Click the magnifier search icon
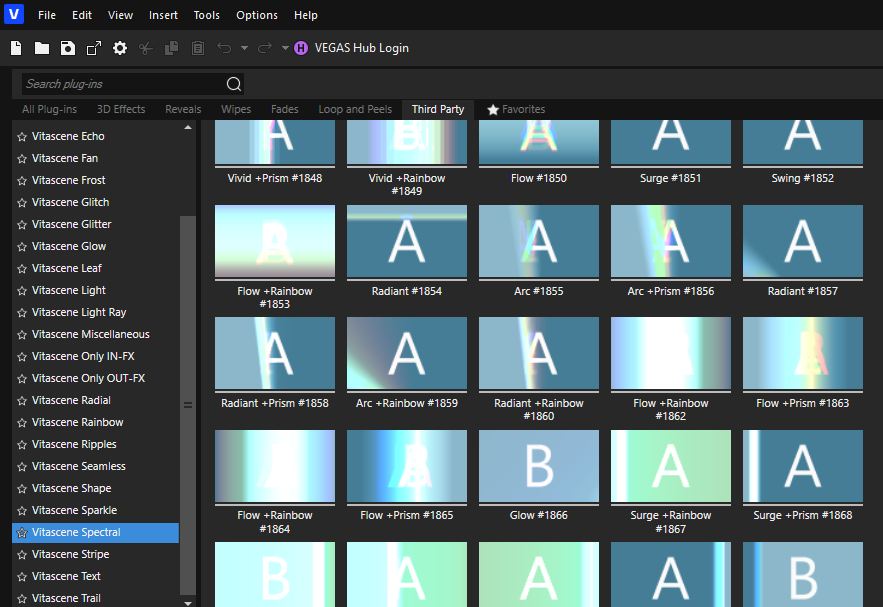Image resolution: width=883 pixels, height=607 pixels. [x=234, y=84]
